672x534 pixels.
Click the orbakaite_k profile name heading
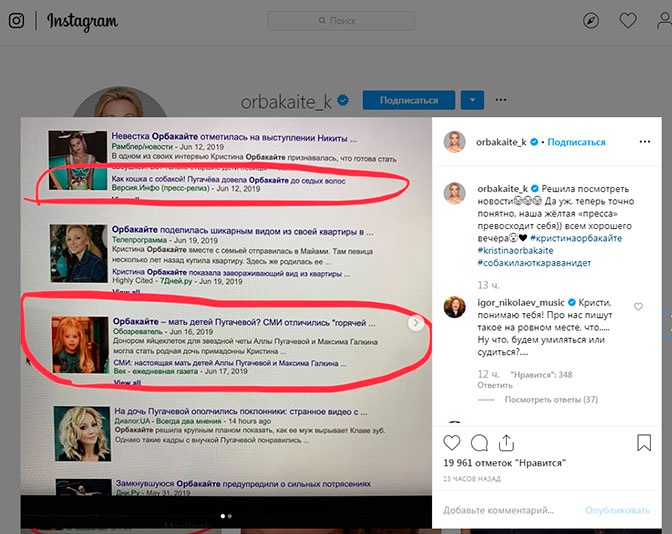[x=286, y=102]
